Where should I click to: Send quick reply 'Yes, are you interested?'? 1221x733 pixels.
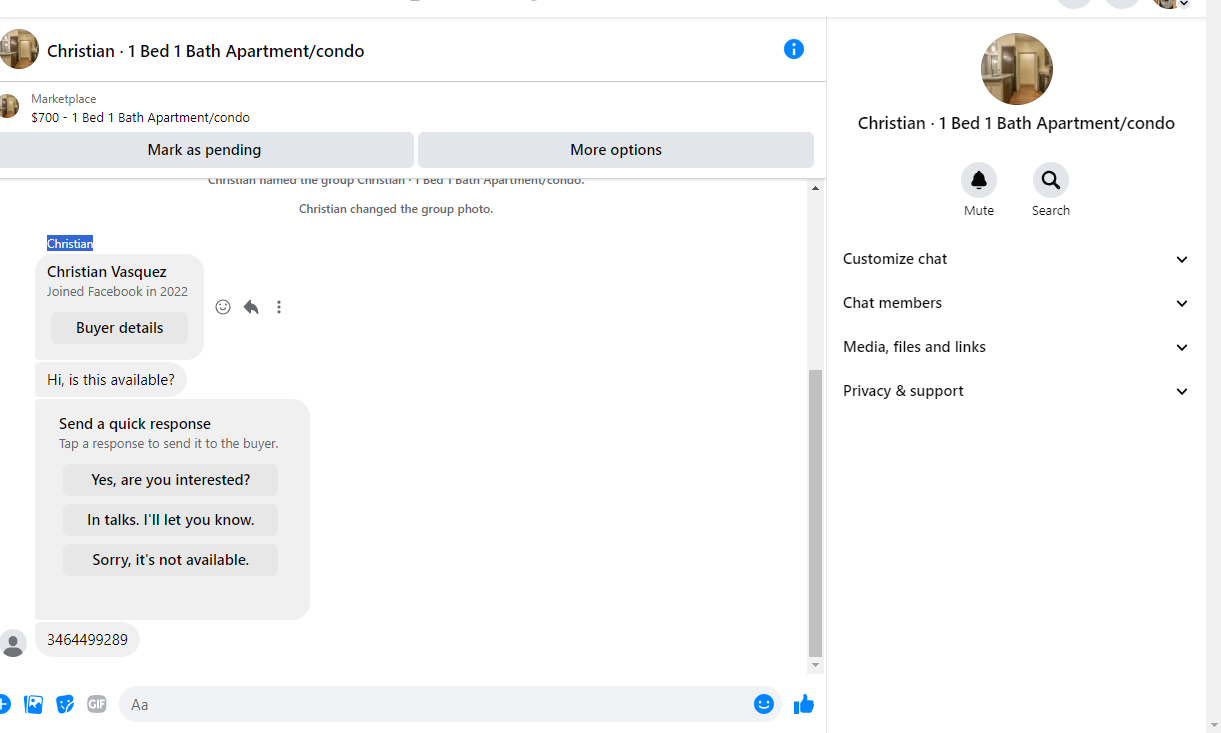pos(171,480)
